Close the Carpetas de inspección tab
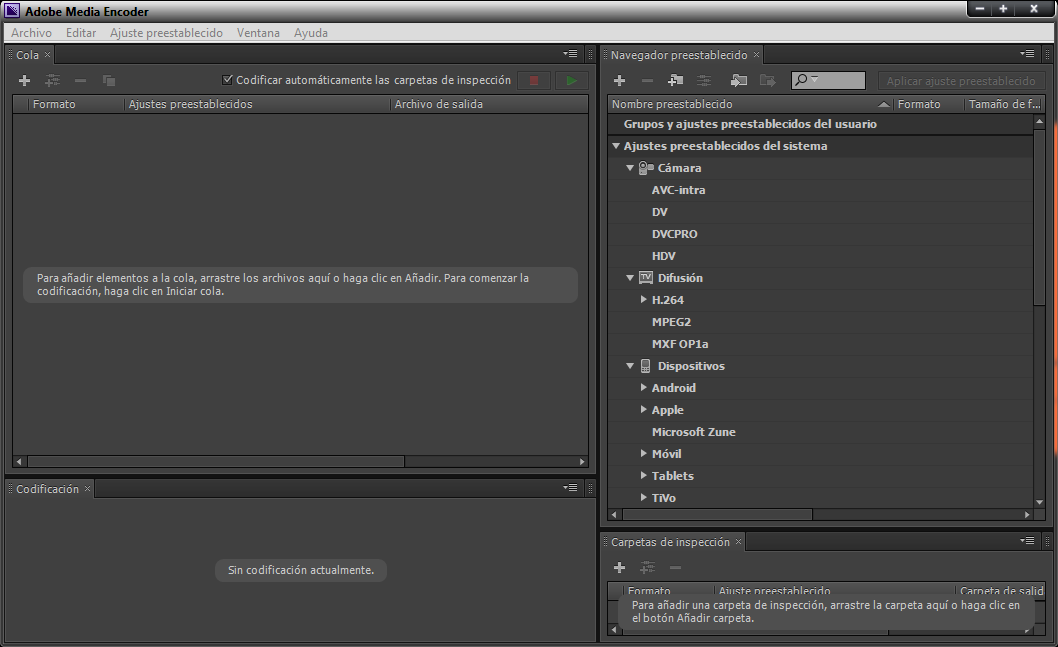The image size is (1058, 647). pos(738,542)
